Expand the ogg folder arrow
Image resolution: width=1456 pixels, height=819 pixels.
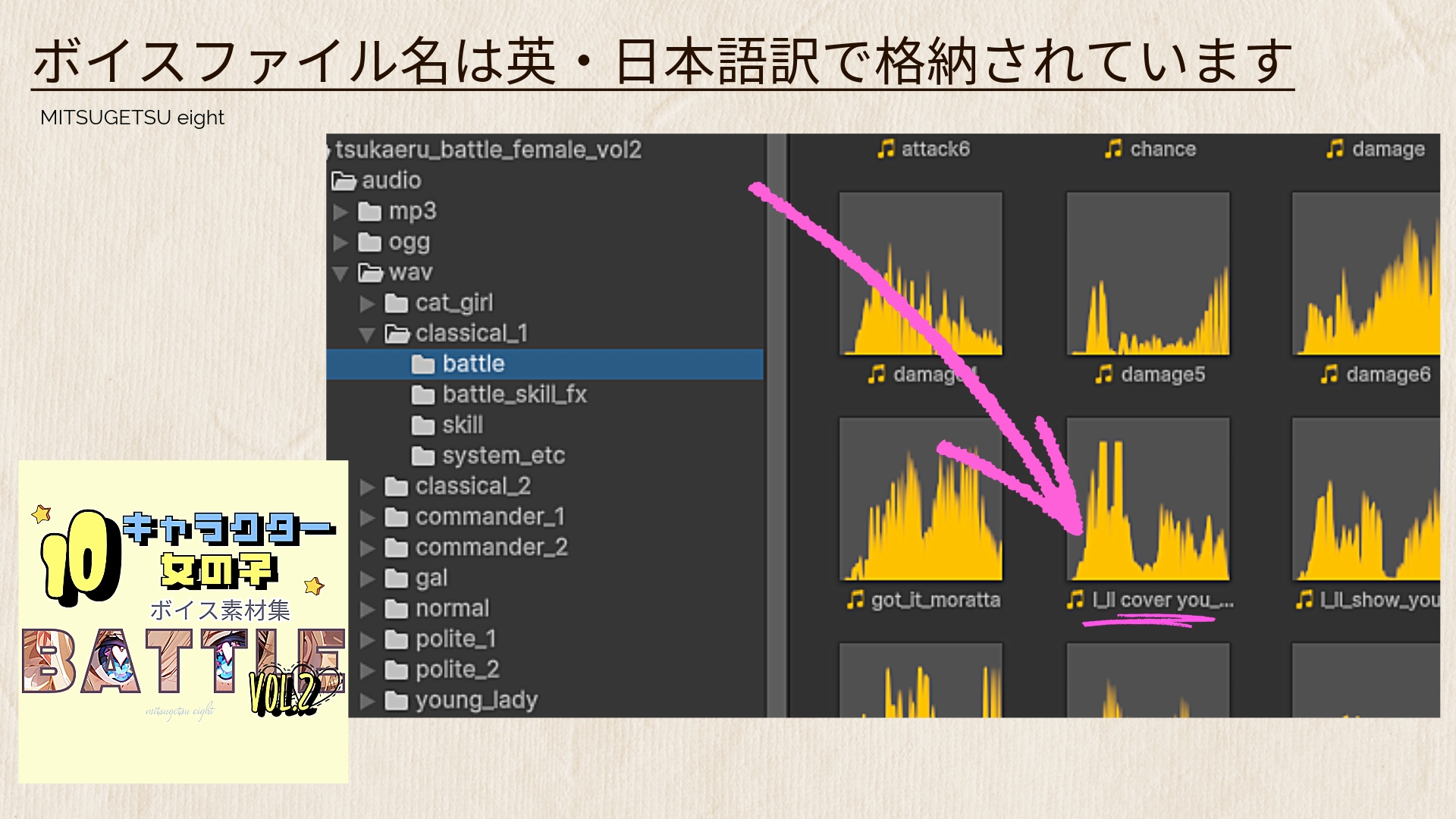coord(340,243)
